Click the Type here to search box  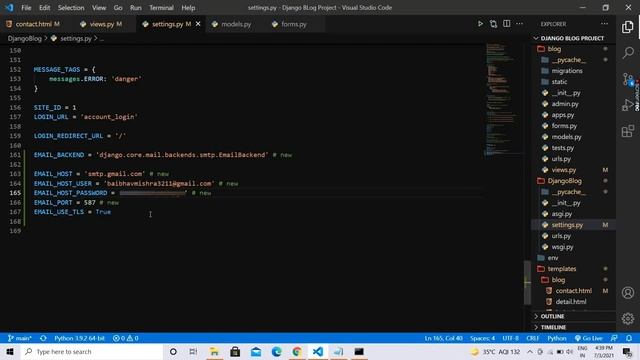click(x=91, y=351)
